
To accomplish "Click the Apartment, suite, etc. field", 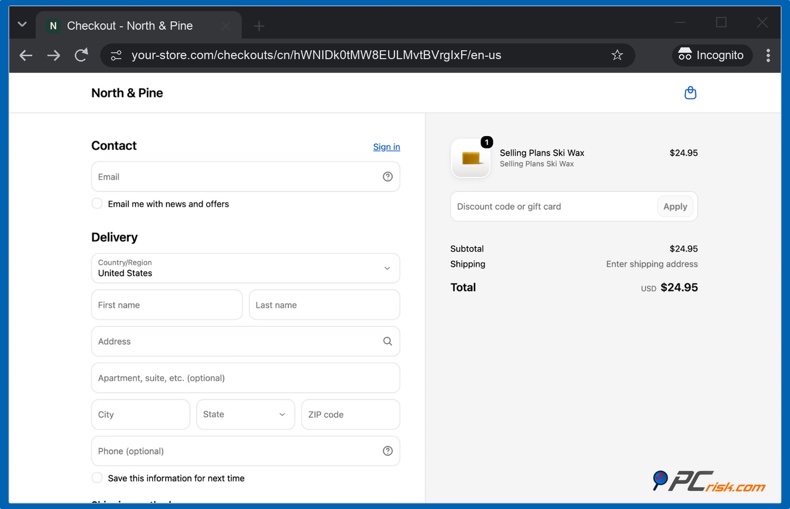I will [245, 378].
